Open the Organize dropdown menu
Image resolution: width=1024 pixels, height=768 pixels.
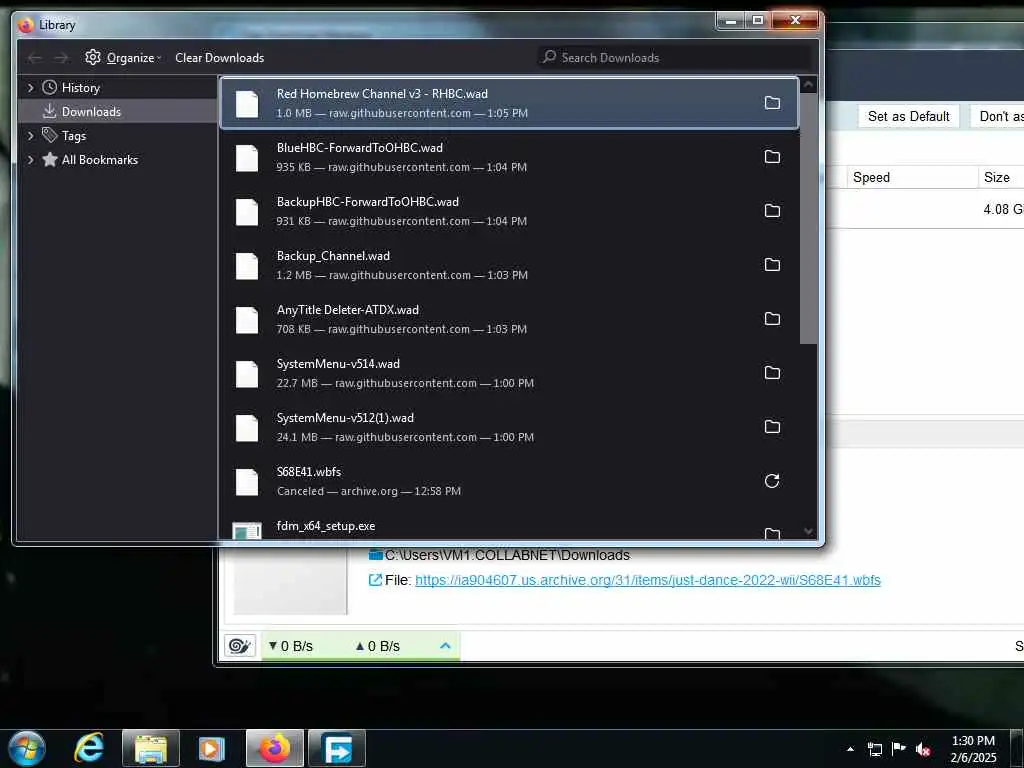pos(123,57)
